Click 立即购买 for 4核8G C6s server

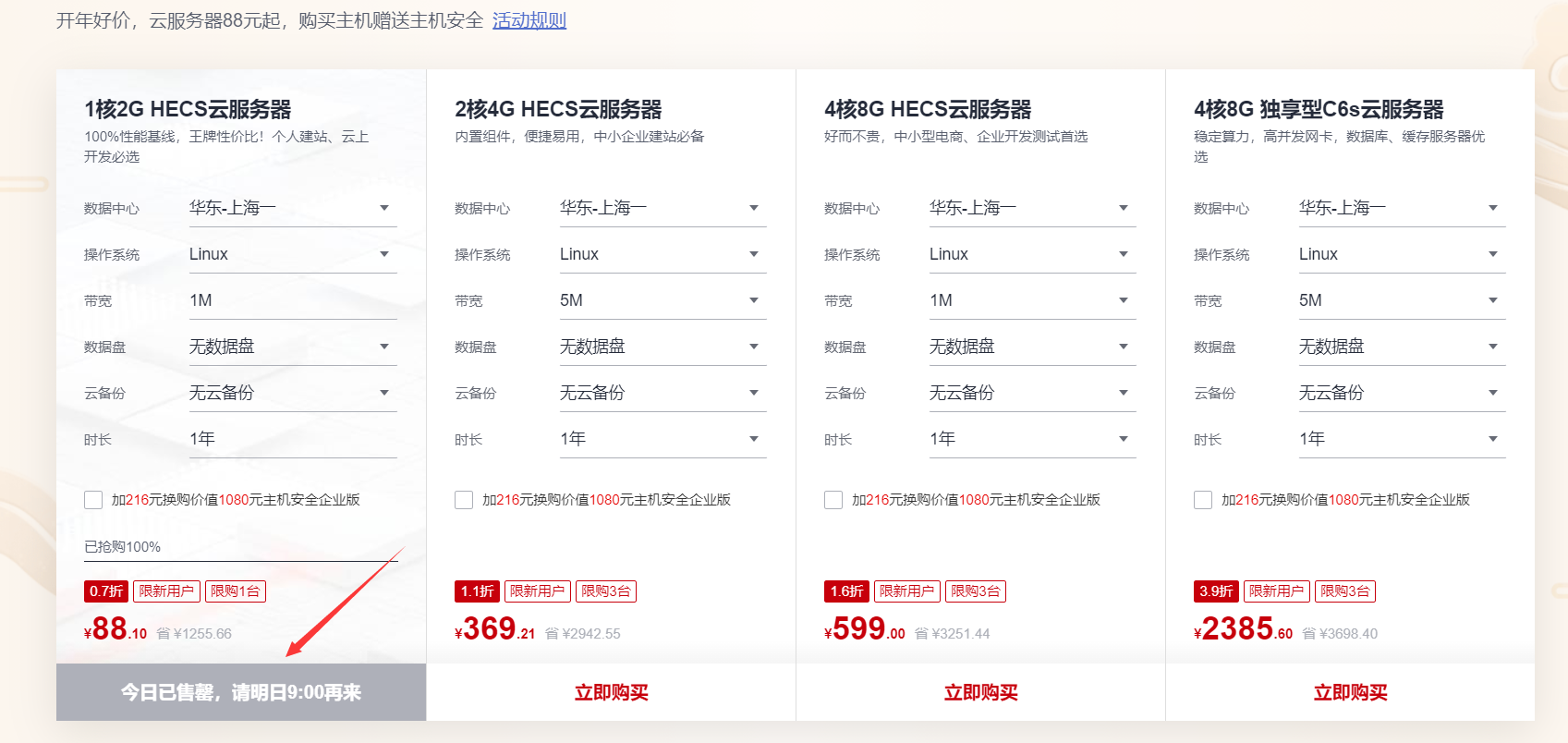pyautogui.click(x=1350, y=692)
